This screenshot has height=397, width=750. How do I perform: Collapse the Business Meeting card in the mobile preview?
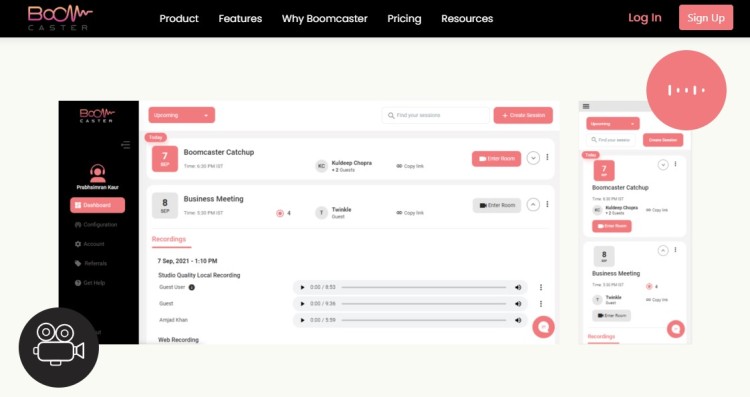click(663, 251)
